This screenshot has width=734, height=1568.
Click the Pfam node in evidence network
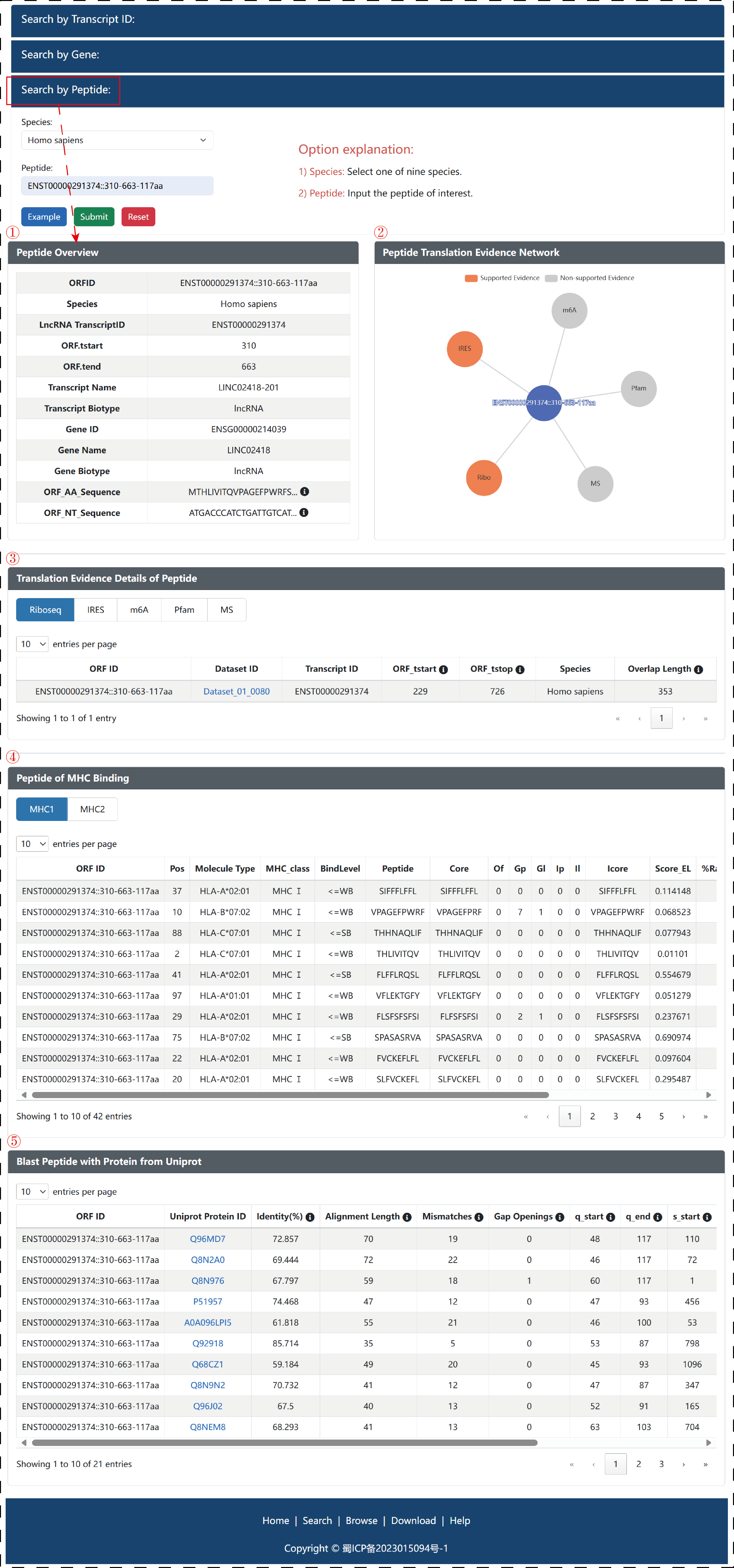click(638, 388)
